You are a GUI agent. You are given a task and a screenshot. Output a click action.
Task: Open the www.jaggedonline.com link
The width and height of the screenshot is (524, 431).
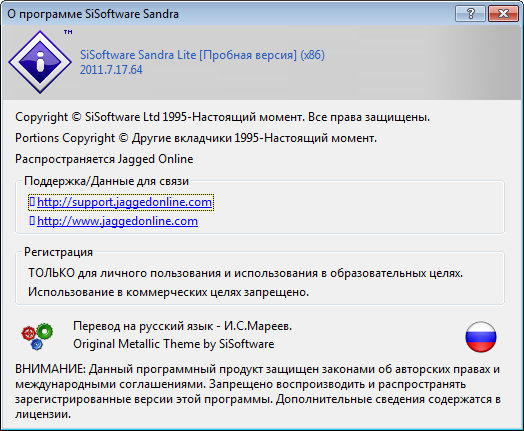click(117, 221)
